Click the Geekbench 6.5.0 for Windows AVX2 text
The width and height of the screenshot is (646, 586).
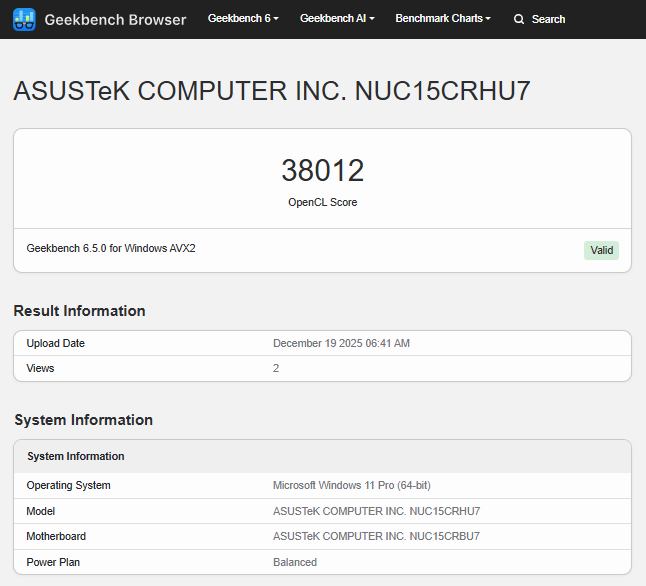pyautogui.click(x=111, y=248)
